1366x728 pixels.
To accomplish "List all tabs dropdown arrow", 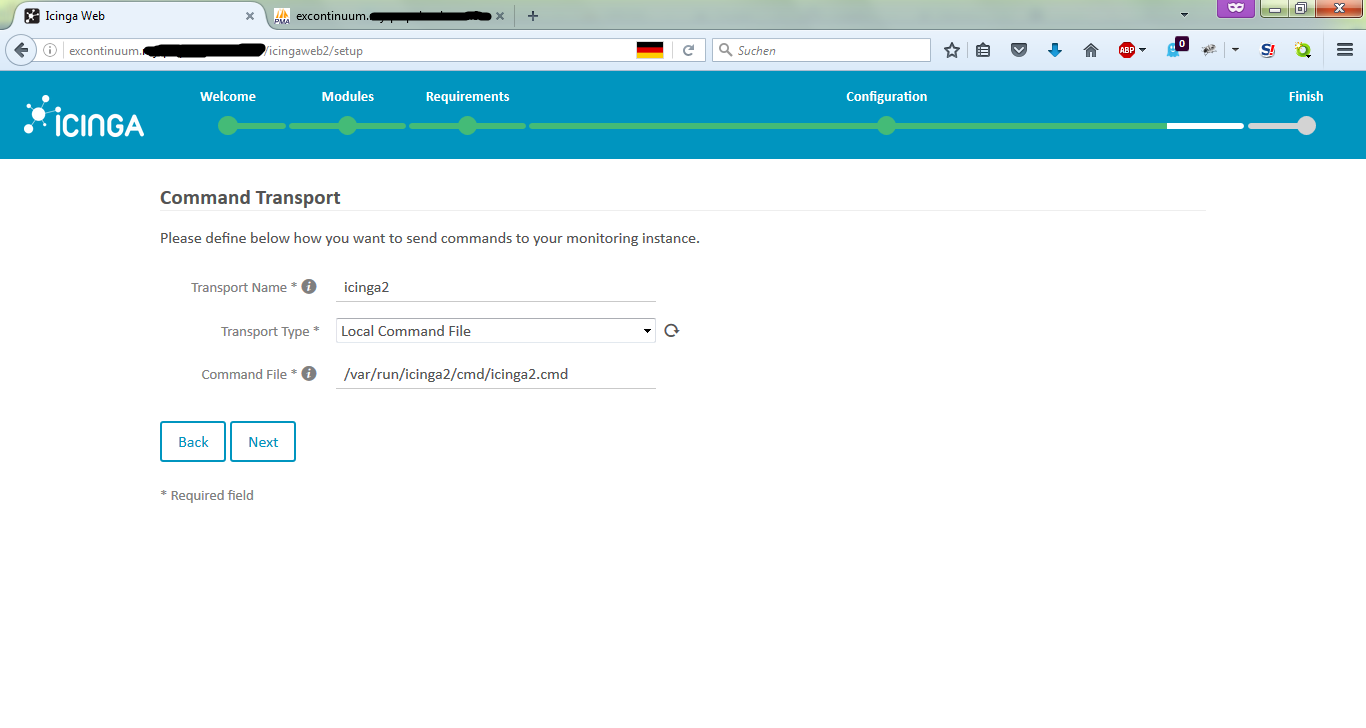I will (x=1185, y=15).
